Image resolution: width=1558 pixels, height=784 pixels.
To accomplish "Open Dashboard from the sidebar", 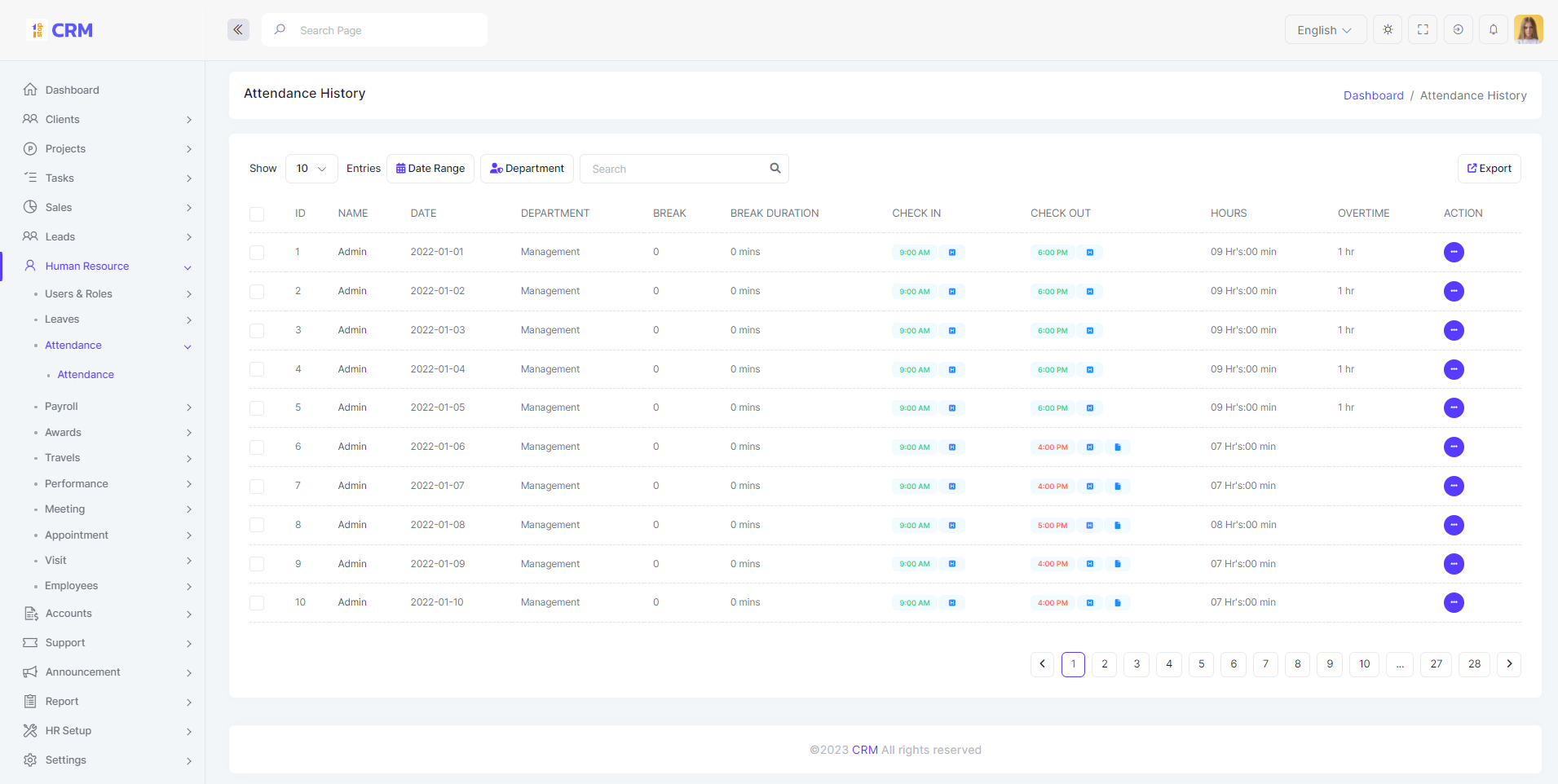I will click(72, 90).
